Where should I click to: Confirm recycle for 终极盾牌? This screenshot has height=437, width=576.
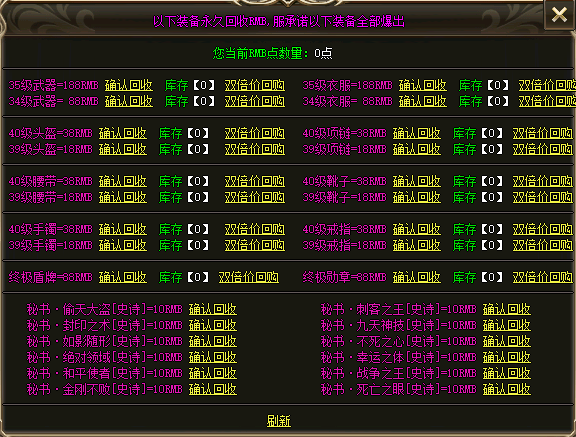123,277
